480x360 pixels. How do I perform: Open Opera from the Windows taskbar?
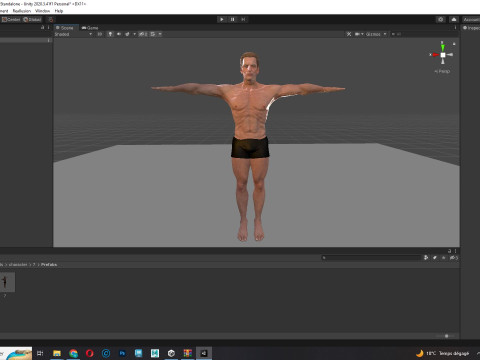pyautogui.click(x=89, y=353)
